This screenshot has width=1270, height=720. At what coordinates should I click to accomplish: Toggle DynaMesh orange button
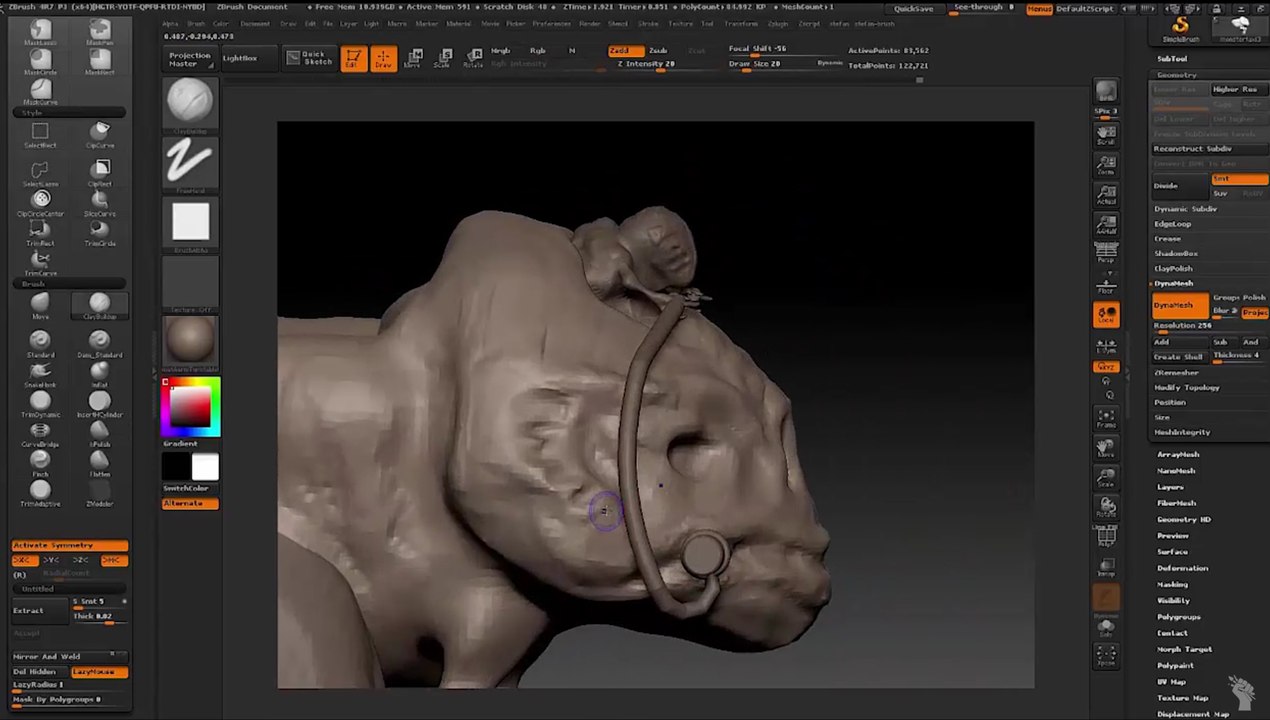[x=1178, y=305]
